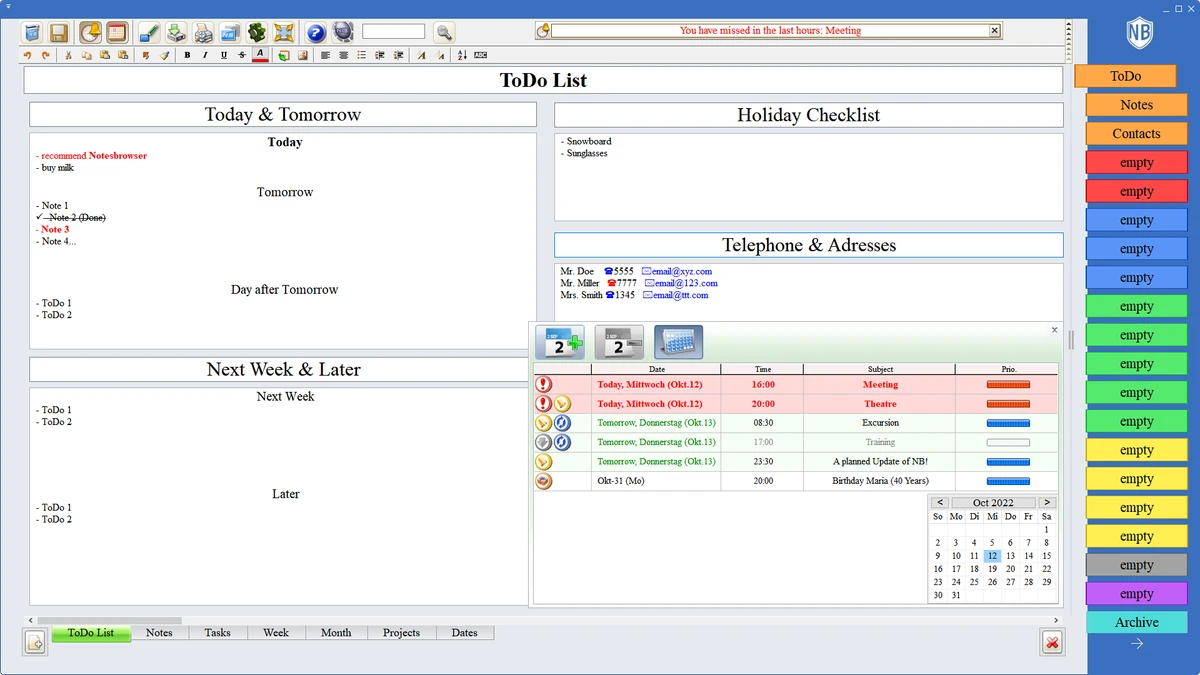
Task: Click the undo arrow icon
Action: 28,55
